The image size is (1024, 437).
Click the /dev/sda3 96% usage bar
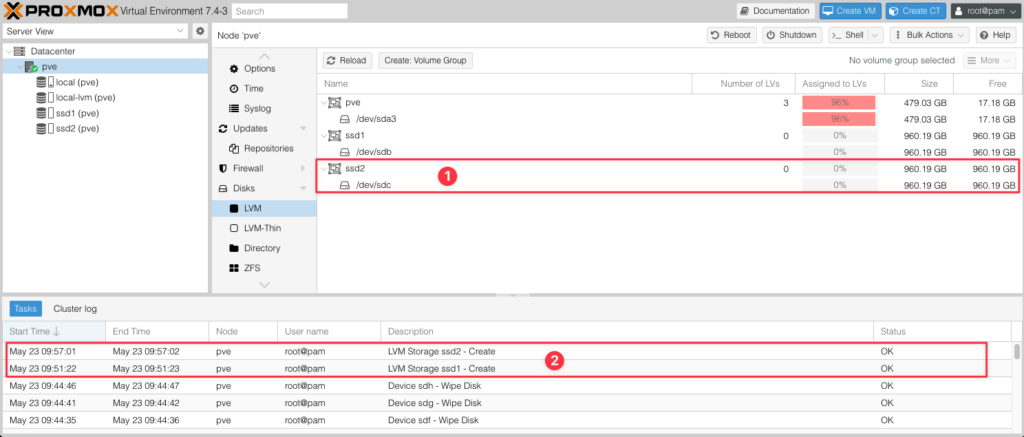coord(839,120)
